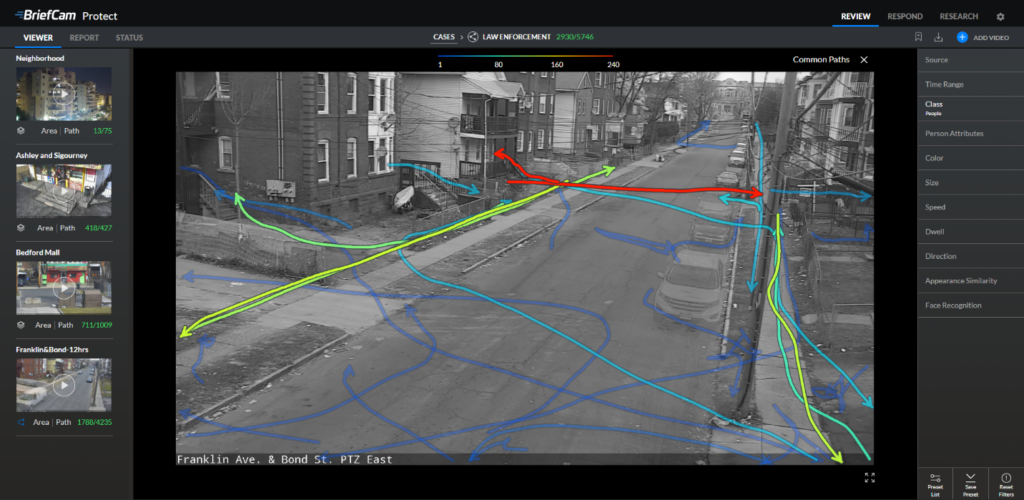Viewport: 1024px width, 500px height.
Task: Click the Cases breadcrumb link
Action: click(444, 37)
